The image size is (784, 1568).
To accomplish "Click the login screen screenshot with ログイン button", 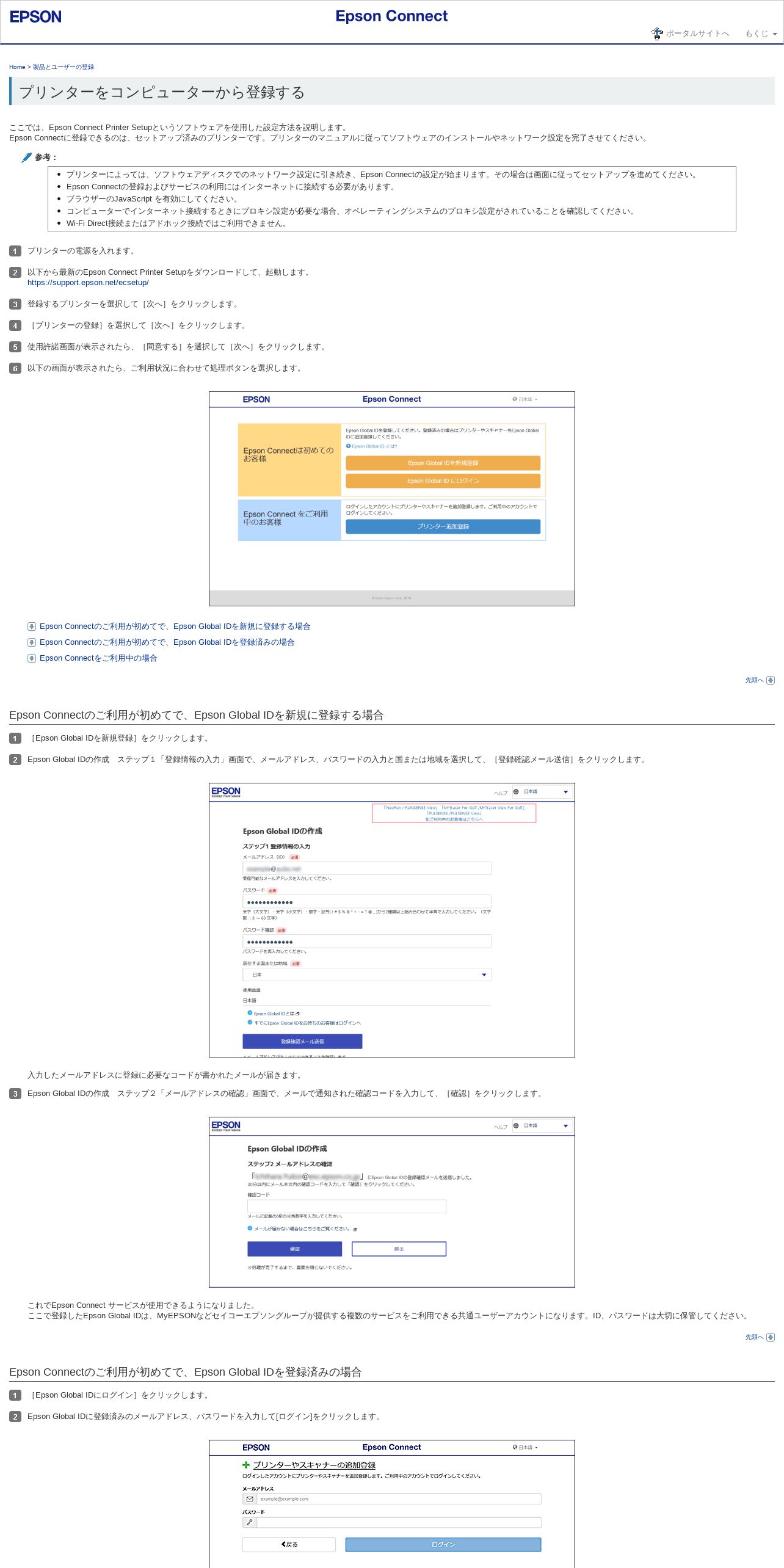I will 392,1504.
